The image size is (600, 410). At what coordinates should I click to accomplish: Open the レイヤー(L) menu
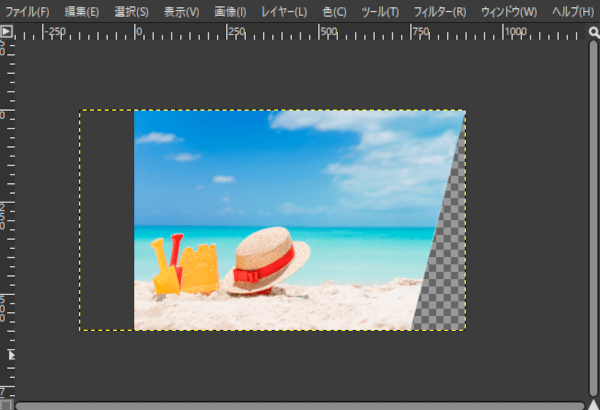(x=285, y=12)
